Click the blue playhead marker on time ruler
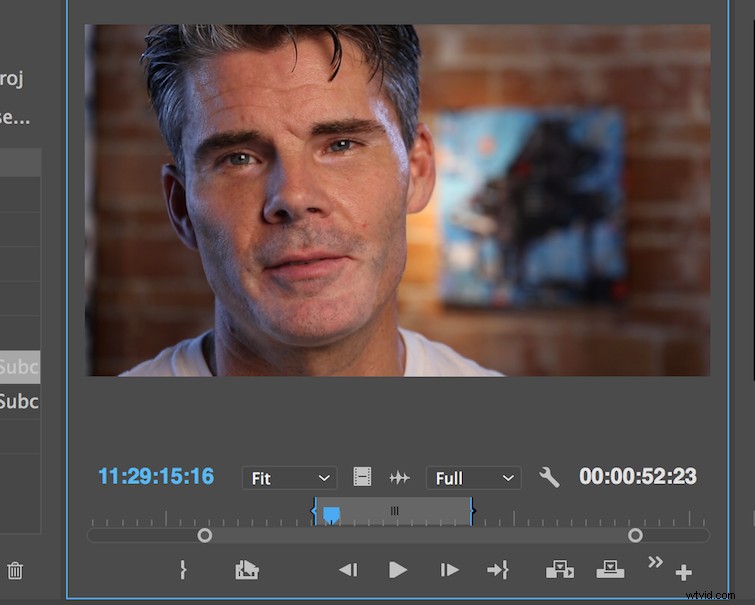This screenshot has height=605, width=755. (x=331, y=515)
